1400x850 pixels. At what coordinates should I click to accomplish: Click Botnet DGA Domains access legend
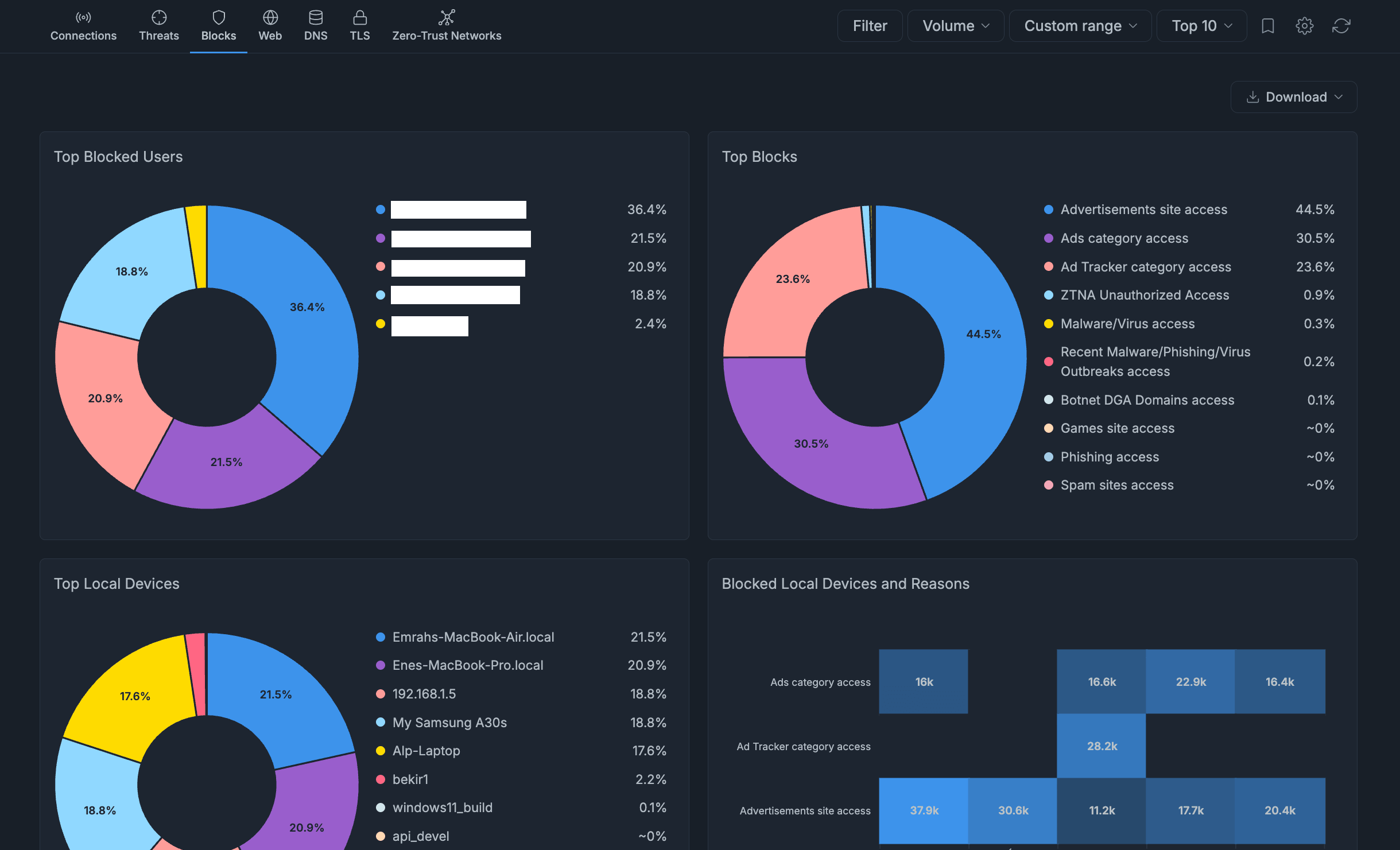(x=1147, y=400)
